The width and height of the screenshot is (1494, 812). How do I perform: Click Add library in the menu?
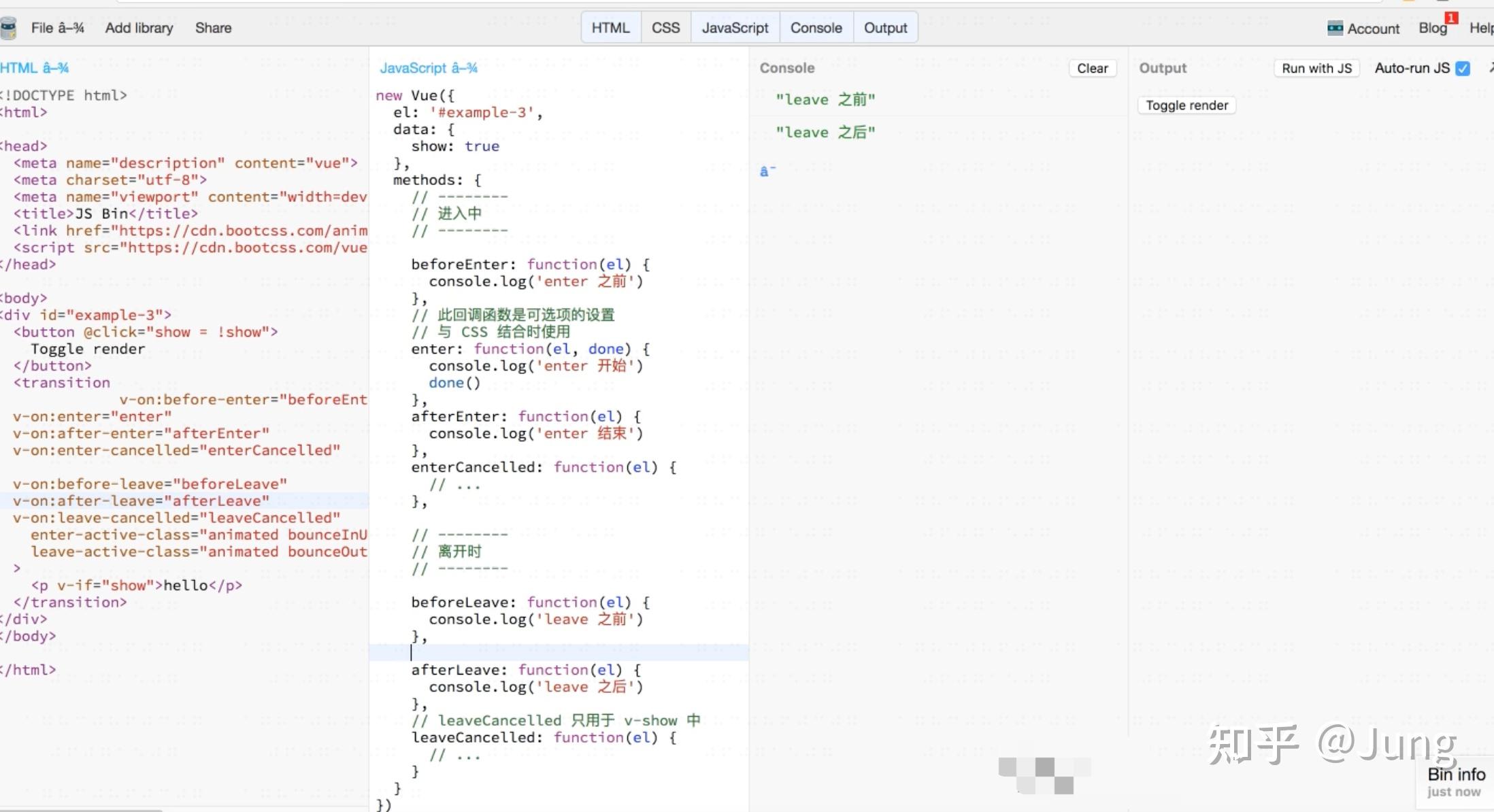point(139,28)
